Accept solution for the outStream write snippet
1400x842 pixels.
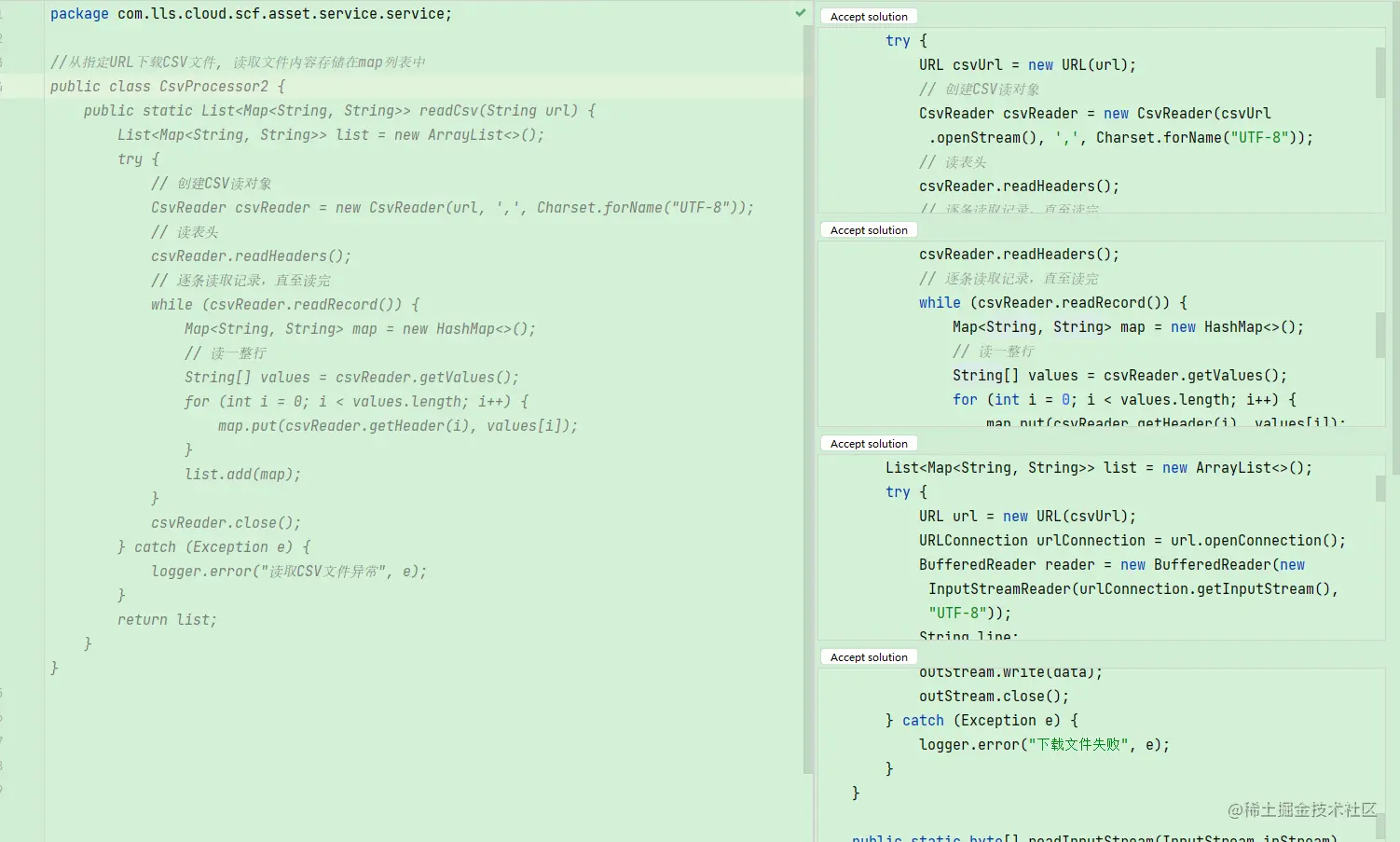868,656
